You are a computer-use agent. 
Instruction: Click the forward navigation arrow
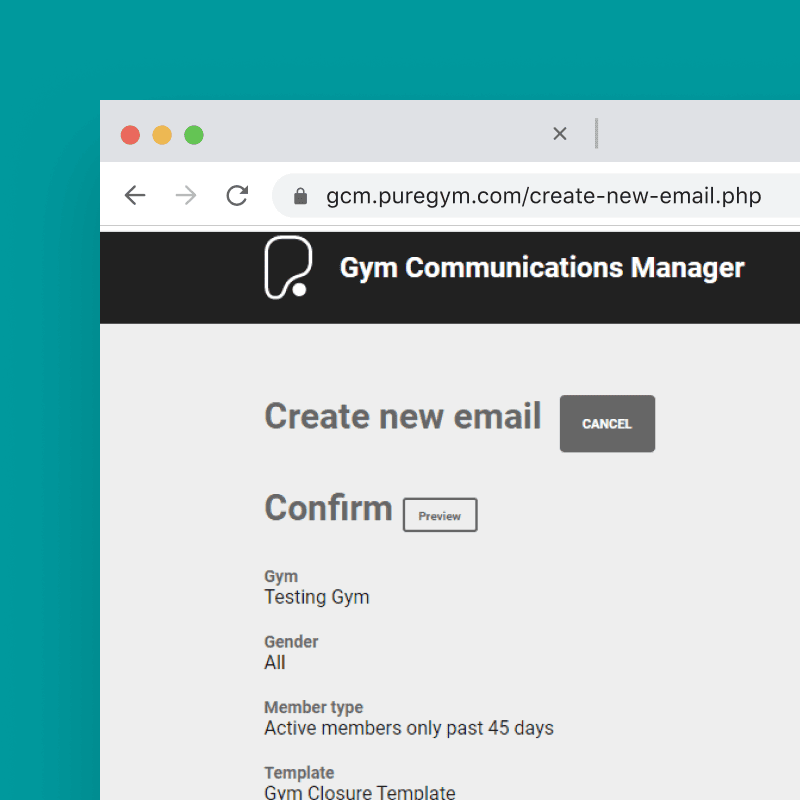[186, 196]
